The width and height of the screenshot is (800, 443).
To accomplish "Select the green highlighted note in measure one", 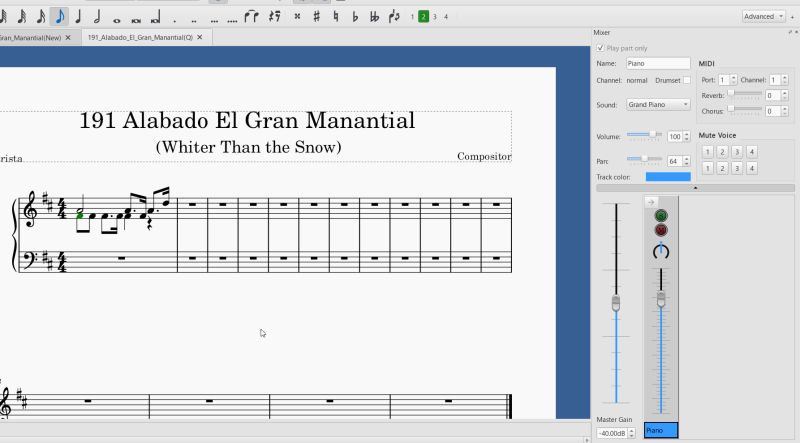I will [80, 216].
